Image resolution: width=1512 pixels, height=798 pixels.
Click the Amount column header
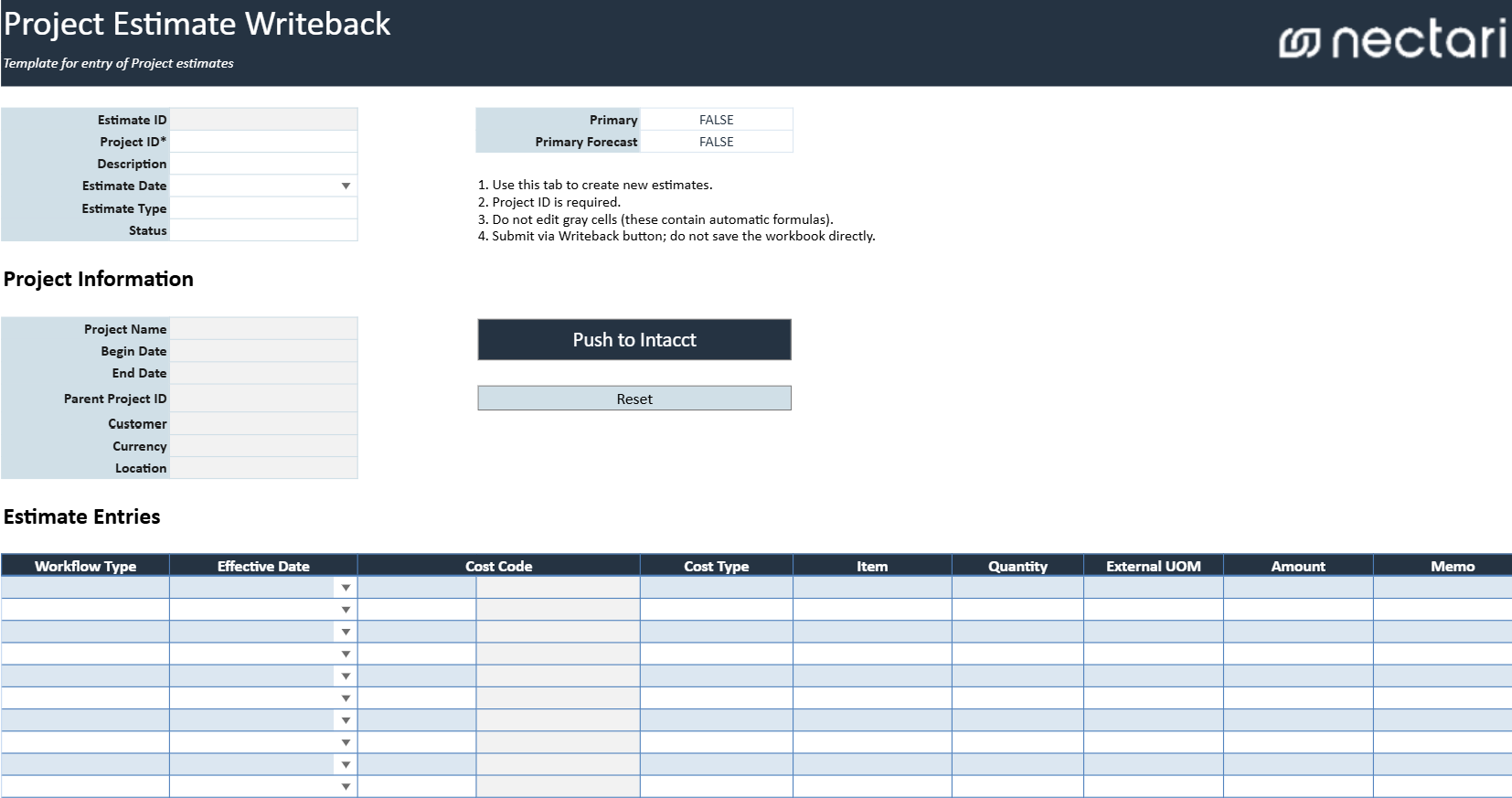[1298, 566]
